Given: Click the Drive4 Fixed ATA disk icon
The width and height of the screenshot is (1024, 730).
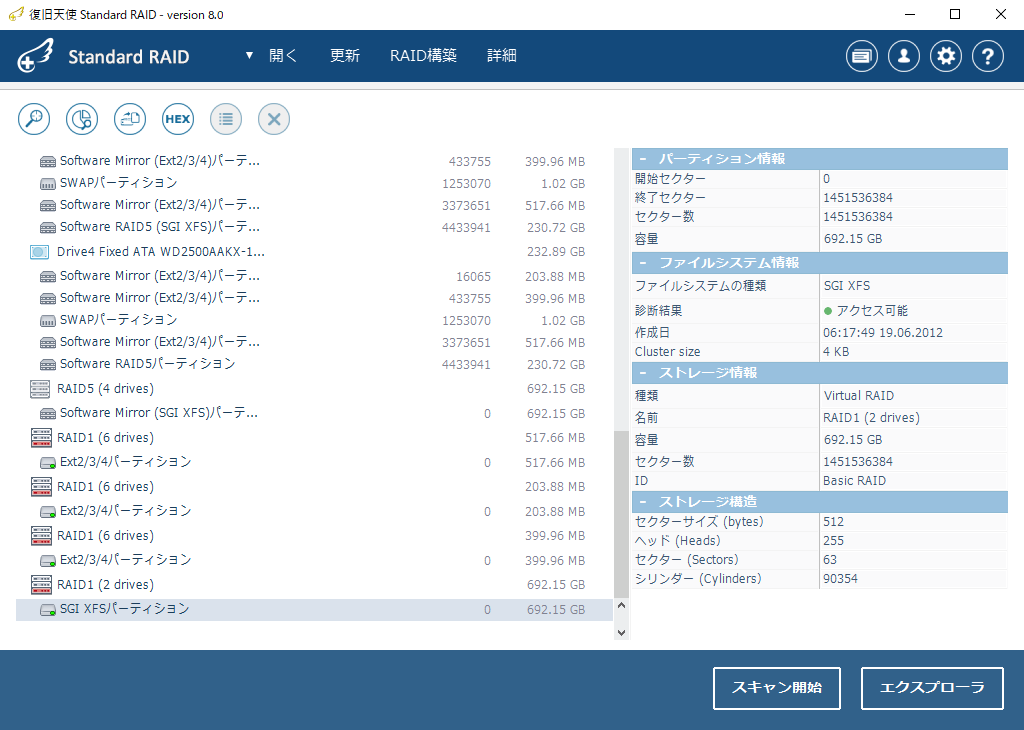Looking at the screenshot, I should 39,252.
